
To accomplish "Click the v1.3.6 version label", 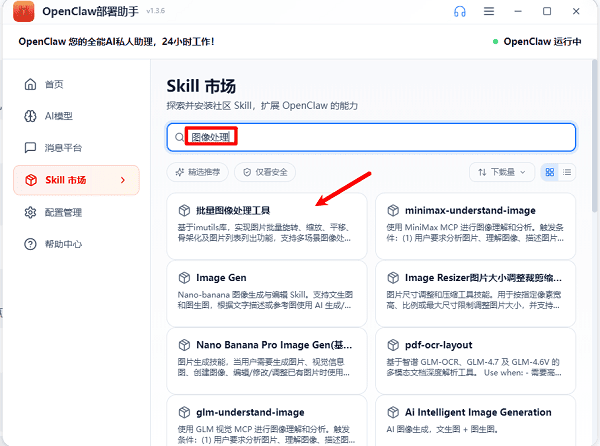I will point(155,11).
